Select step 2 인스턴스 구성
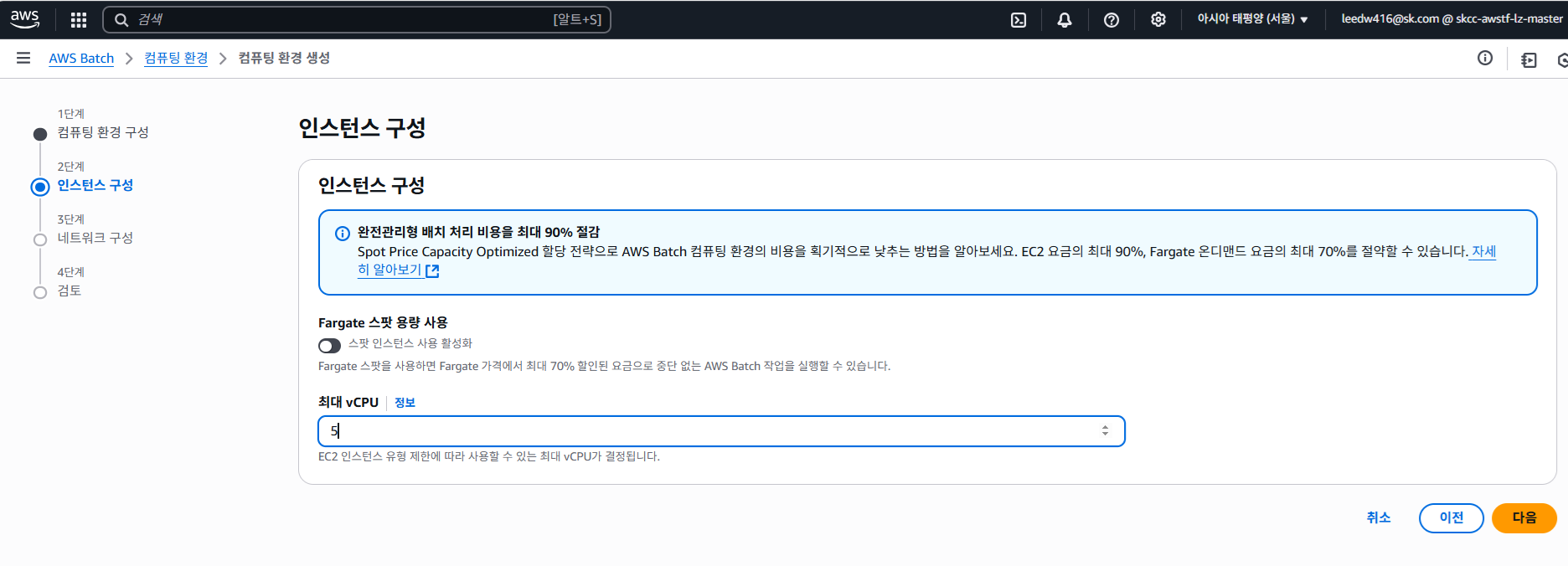The width and height of the screenshot is (1568, 566). click(x=95, y=185)
